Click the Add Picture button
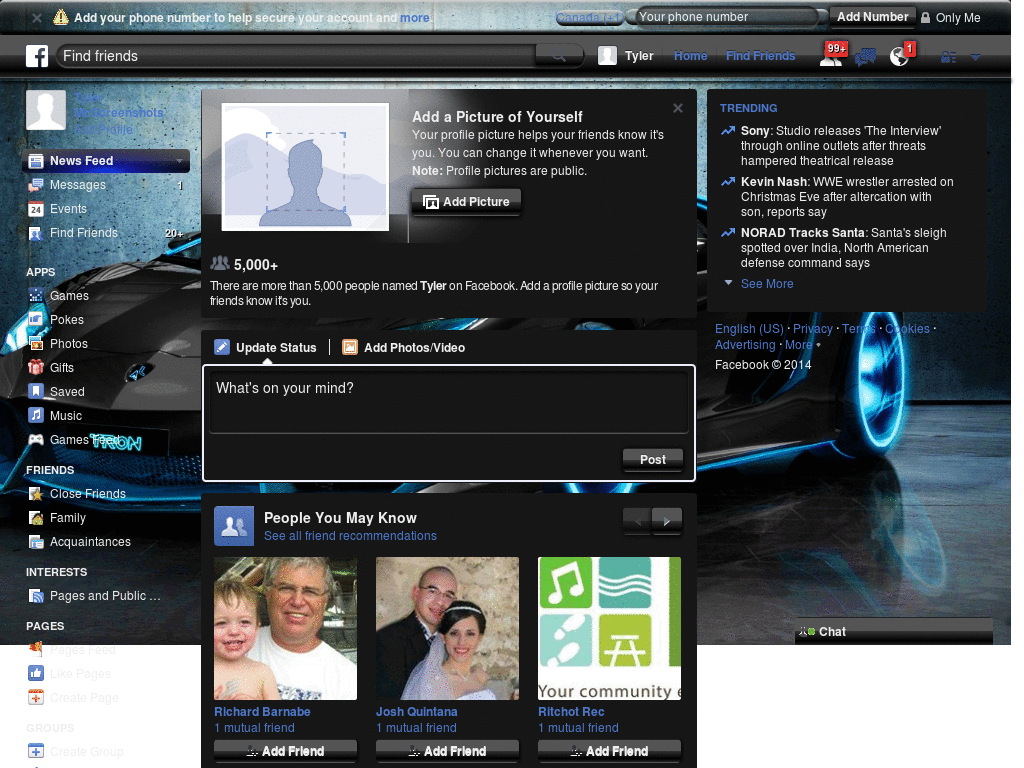Screen dimensions: 1024x768 click(x=466, y=202)
